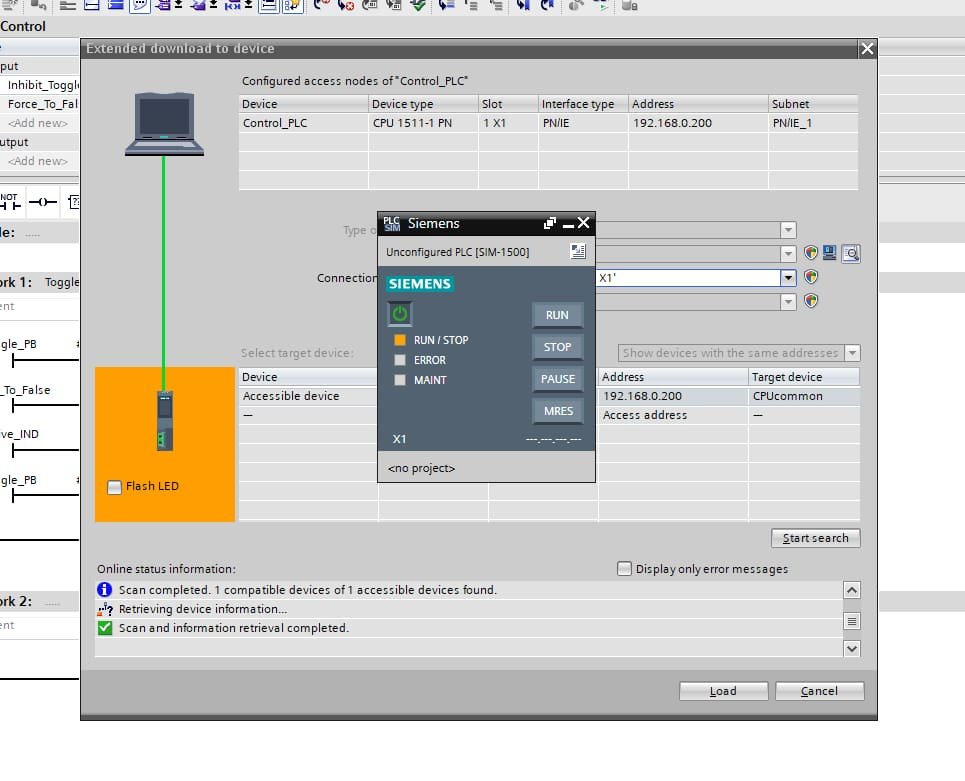Click the switch-to-project-view icon on the PLCSIM panel
965x781 pixels.
click(578, 252)
